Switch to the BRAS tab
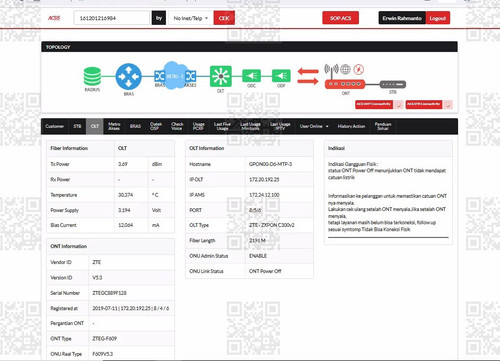 click(x=135, y=126)
